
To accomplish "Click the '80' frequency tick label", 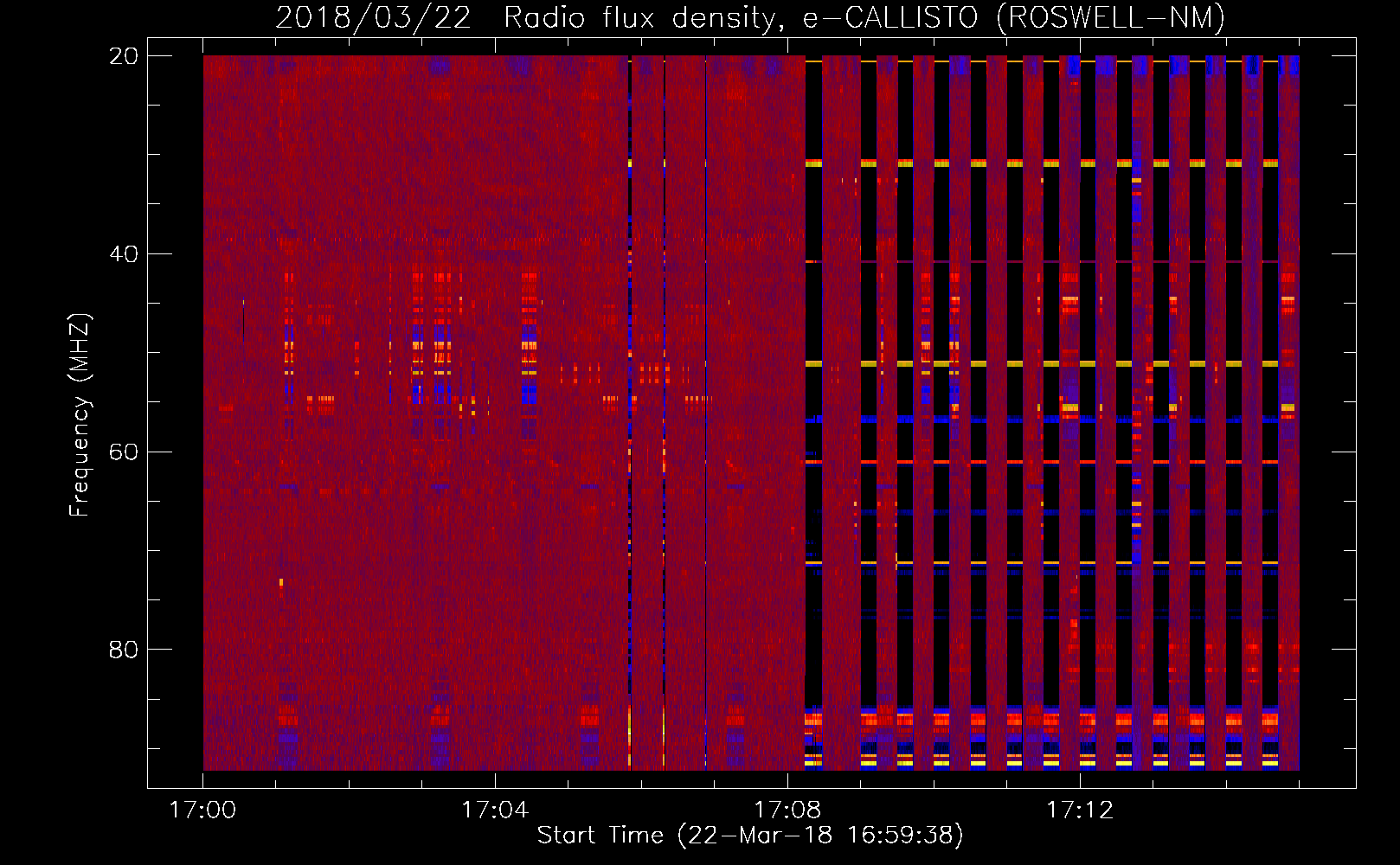I will click(x=124, y=650).
